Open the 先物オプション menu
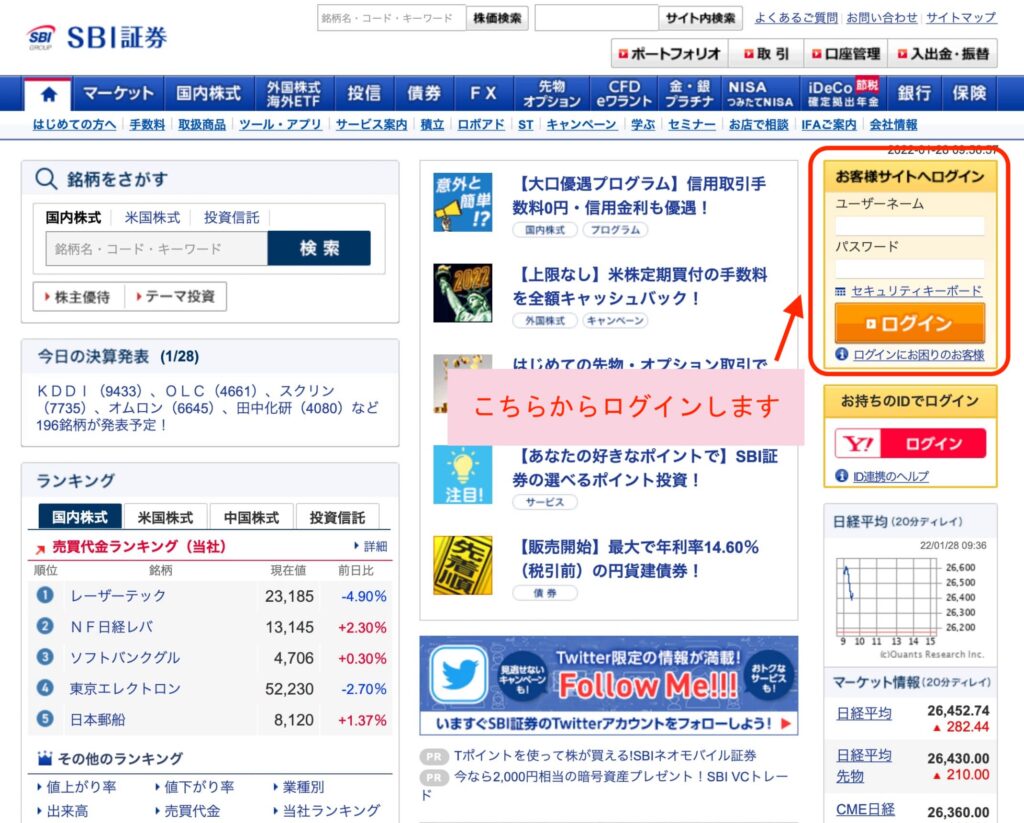 pos(552,94)
